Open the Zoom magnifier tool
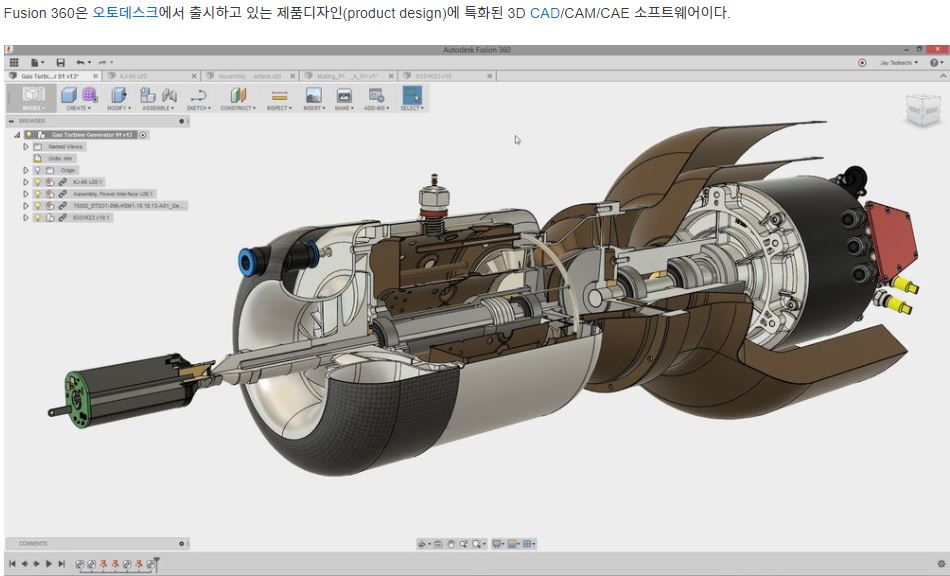 pos(479,544)
